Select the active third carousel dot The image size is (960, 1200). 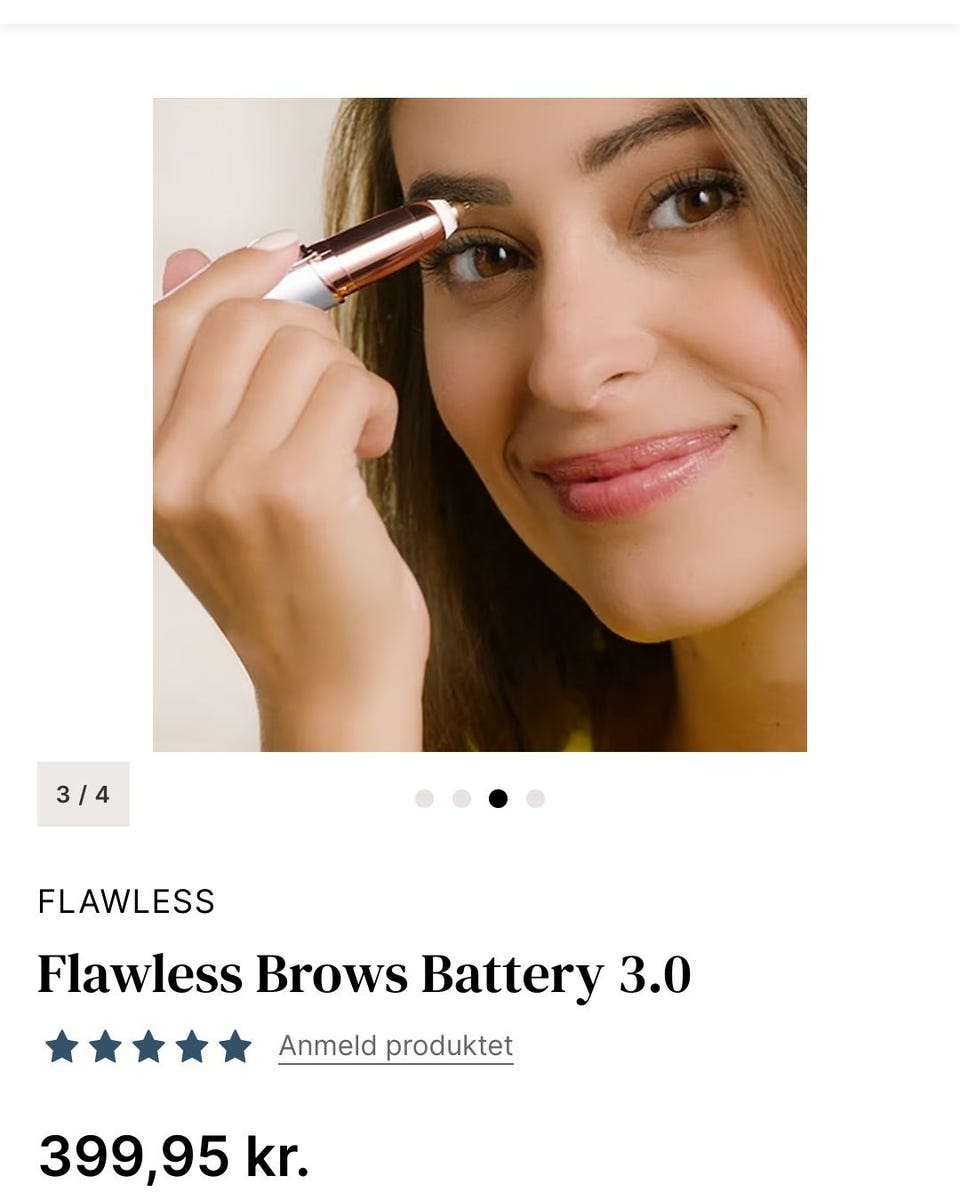pos(498,798)
